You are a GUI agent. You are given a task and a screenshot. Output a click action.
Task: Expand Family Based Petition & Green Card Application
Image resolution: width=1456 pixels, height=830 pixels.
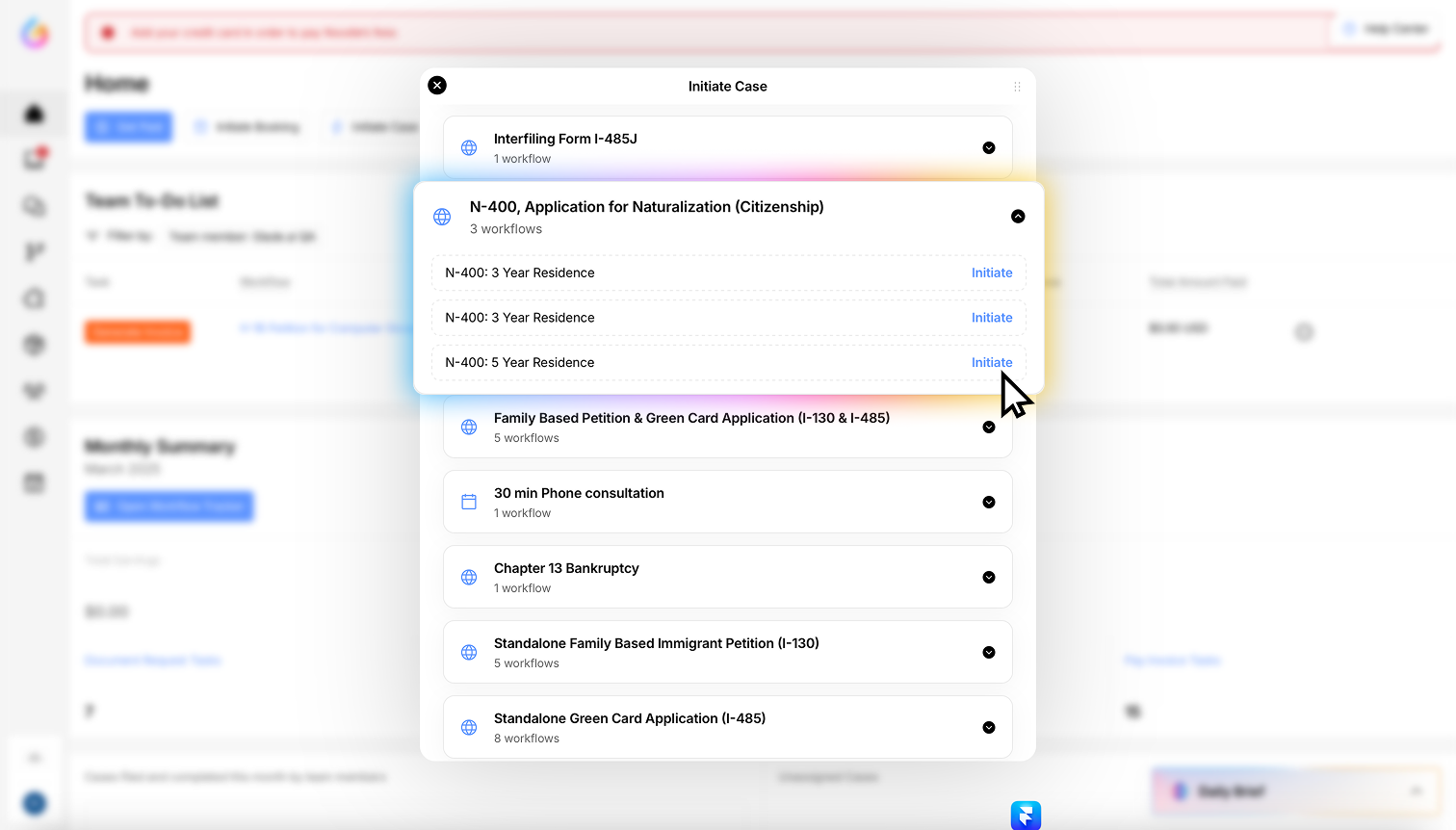tap(989, 428)
